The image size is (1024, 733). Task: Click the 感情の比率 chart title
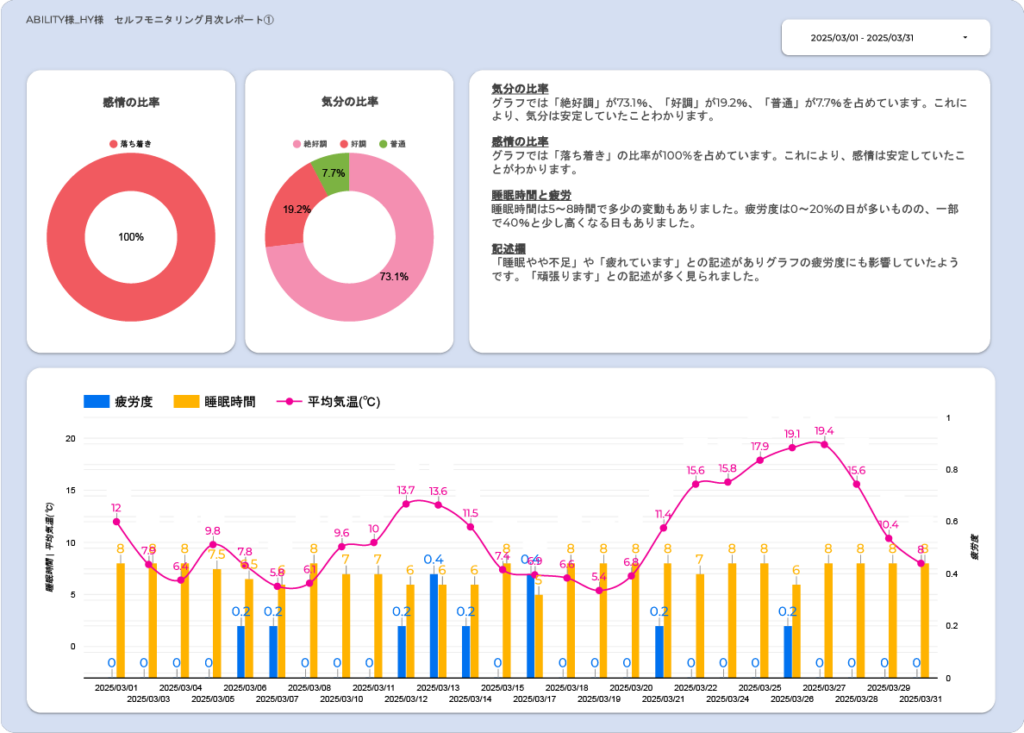click(x=131, y=102)
